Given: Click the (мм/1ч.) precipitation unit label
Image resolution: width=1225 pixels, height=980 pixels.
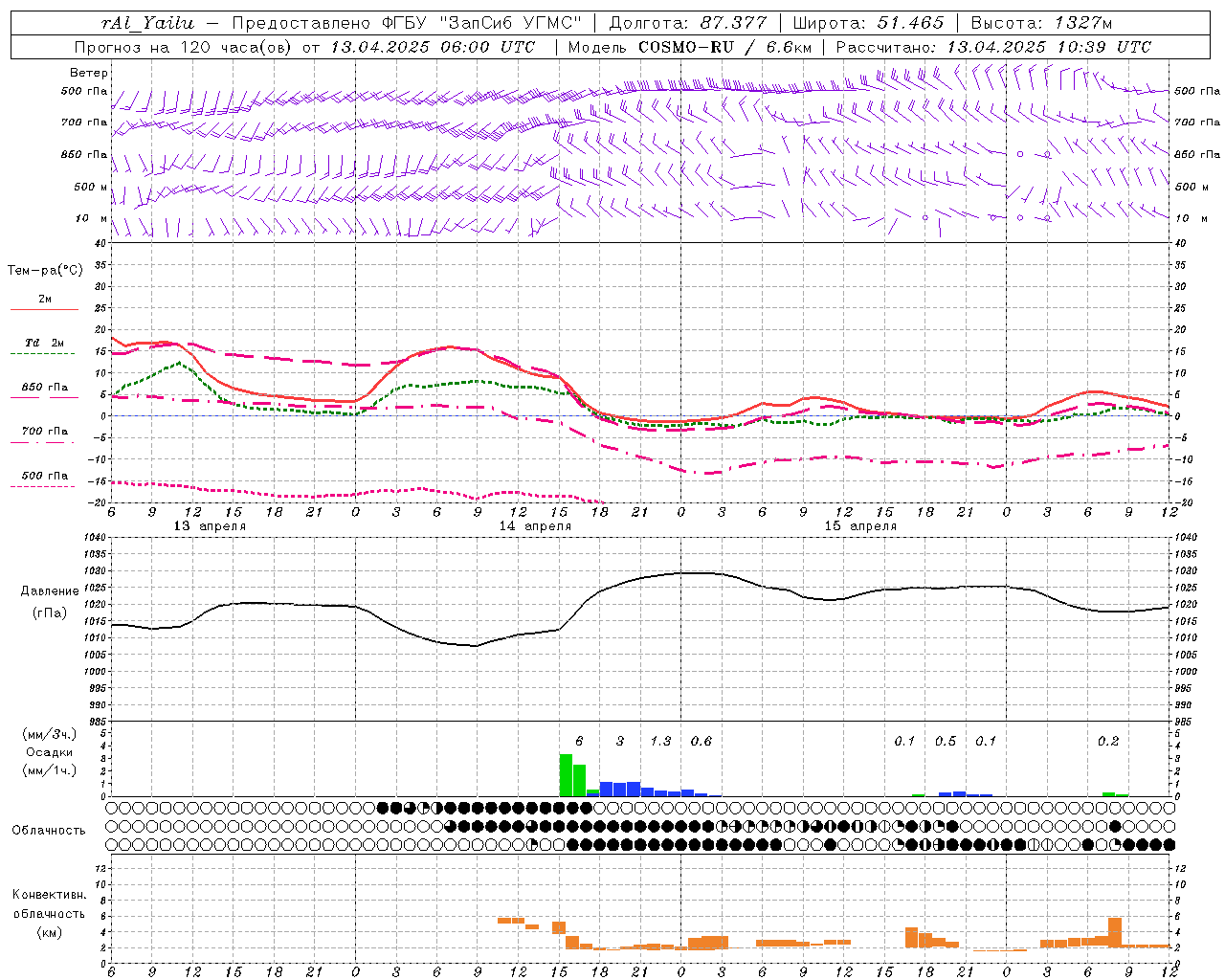Looking at the screenshot, I should (49, 770).
